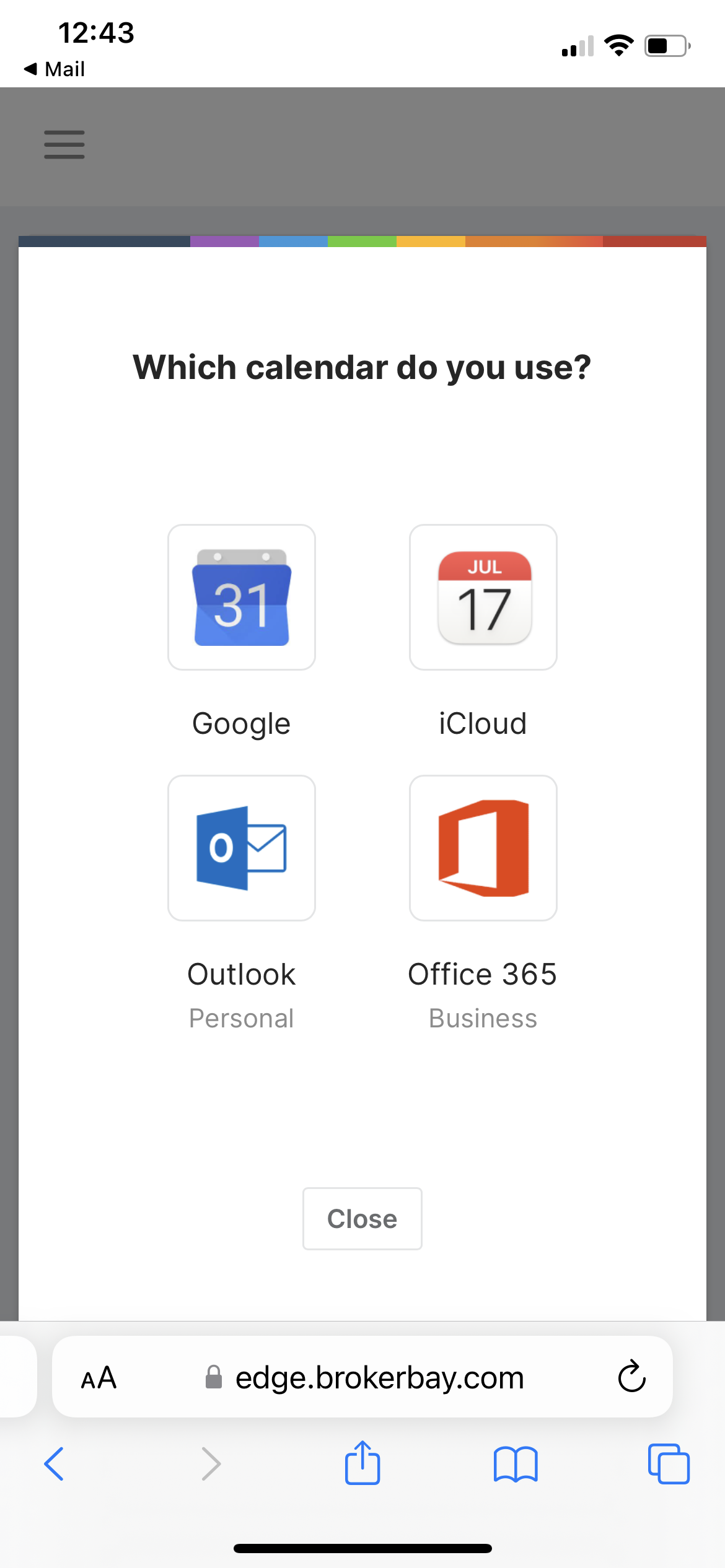The width and height of the screenshot is (725, 1568).
Task: Select the Office 365 Business icon
Action: [x=483, y=848]
